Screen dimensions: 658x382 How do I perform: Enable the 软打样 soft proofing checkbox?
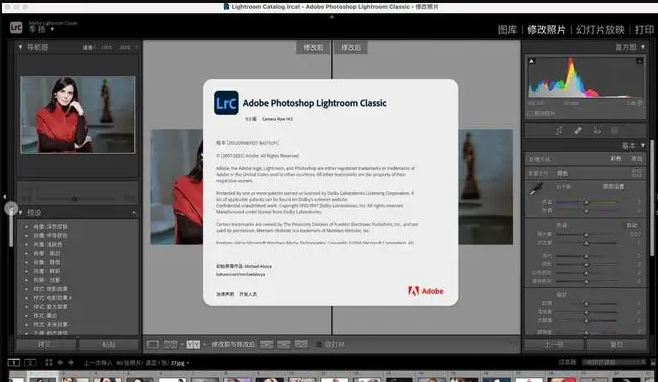319,345
